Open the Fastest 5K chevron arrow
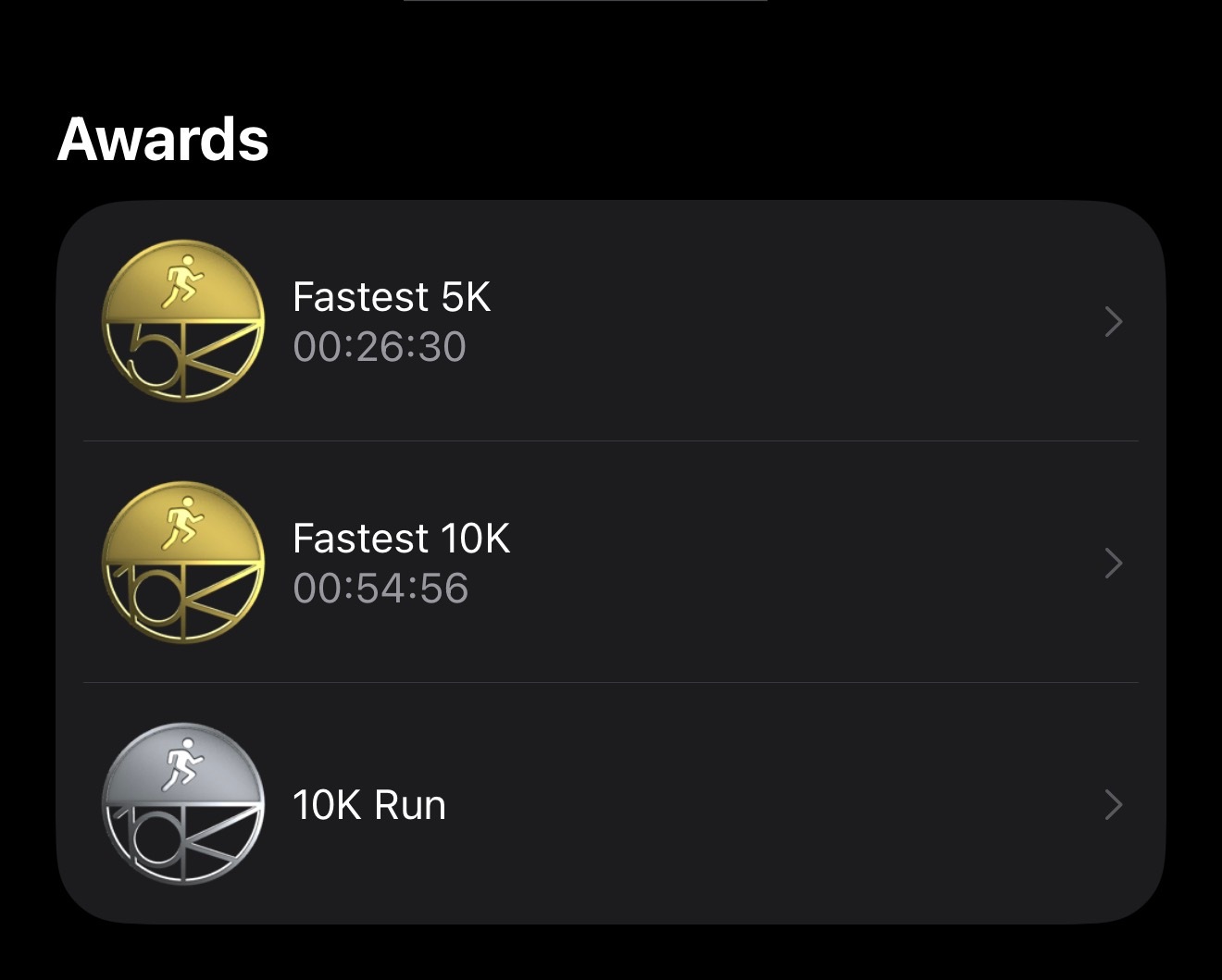1222x980 pixels. point(1114,321)
